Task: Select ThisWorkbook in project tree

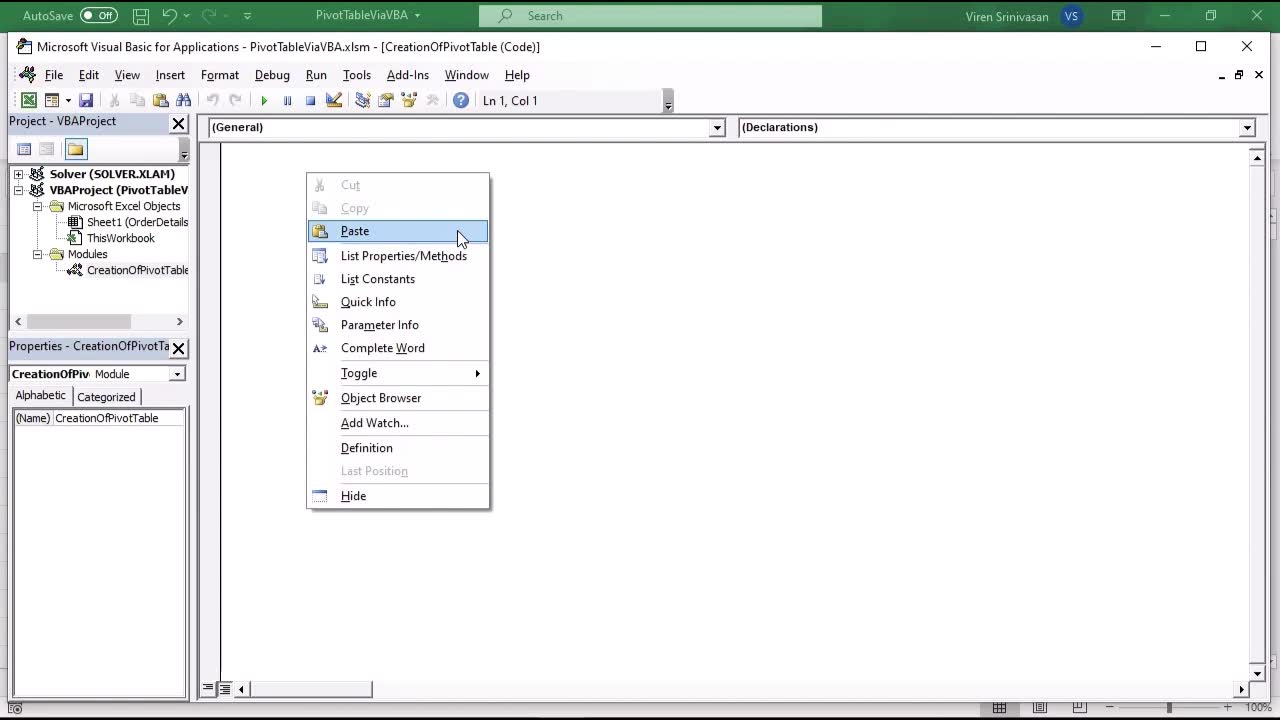Action: (120, 238)
